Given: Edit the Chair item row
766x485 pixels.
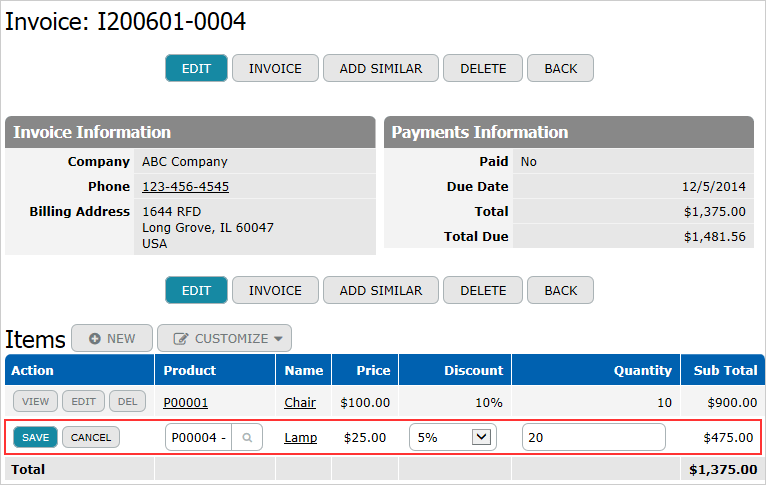Looking at the screenshot, I should (x=84, y=401).
